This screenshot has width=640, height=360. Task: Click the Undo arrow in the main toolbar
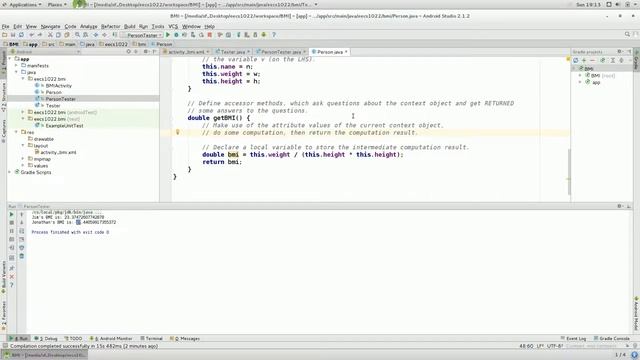click(x=31, y=35)
